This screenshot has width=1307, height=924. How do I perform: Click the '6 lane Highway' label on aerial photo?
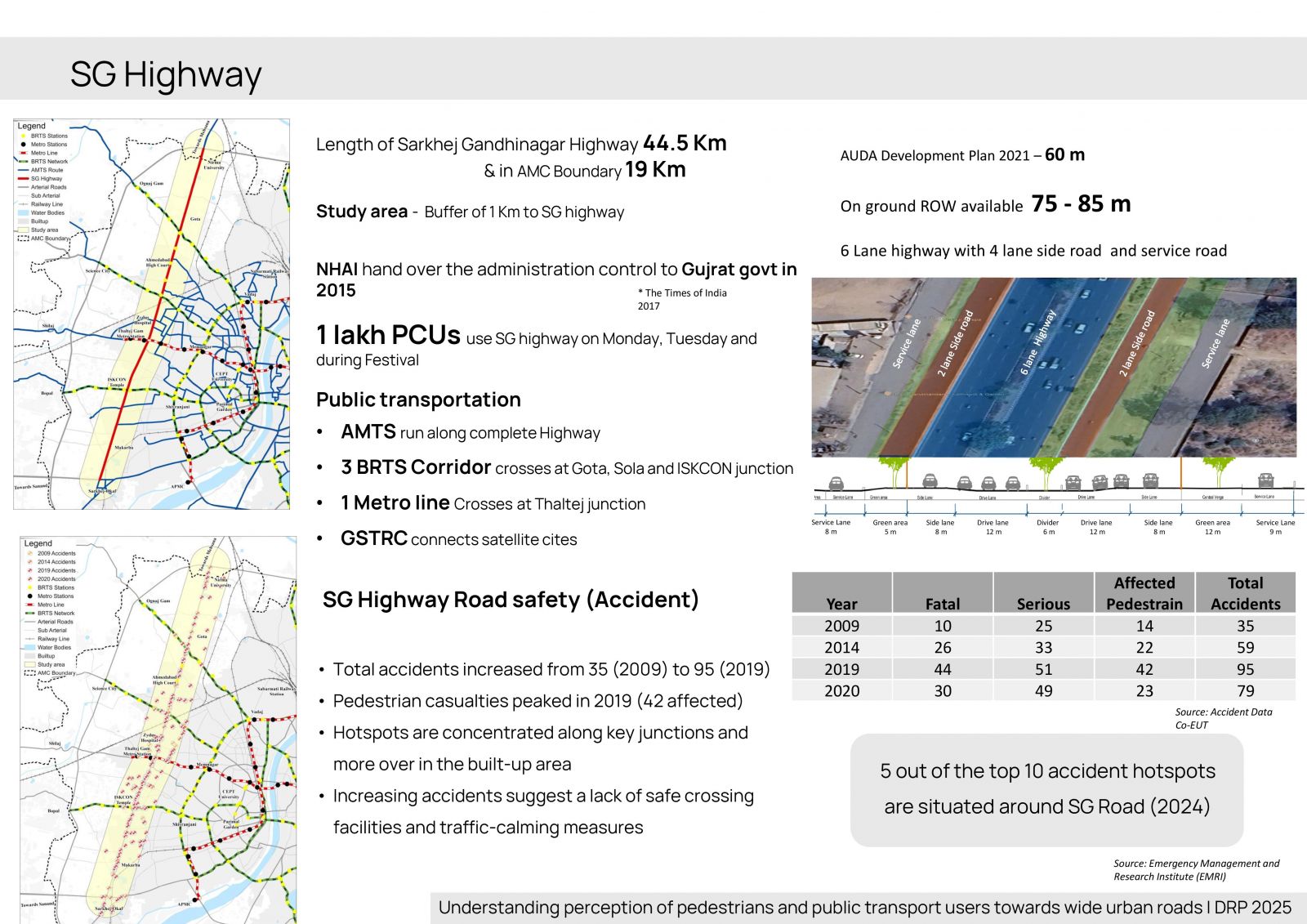tap(1038, 341)
